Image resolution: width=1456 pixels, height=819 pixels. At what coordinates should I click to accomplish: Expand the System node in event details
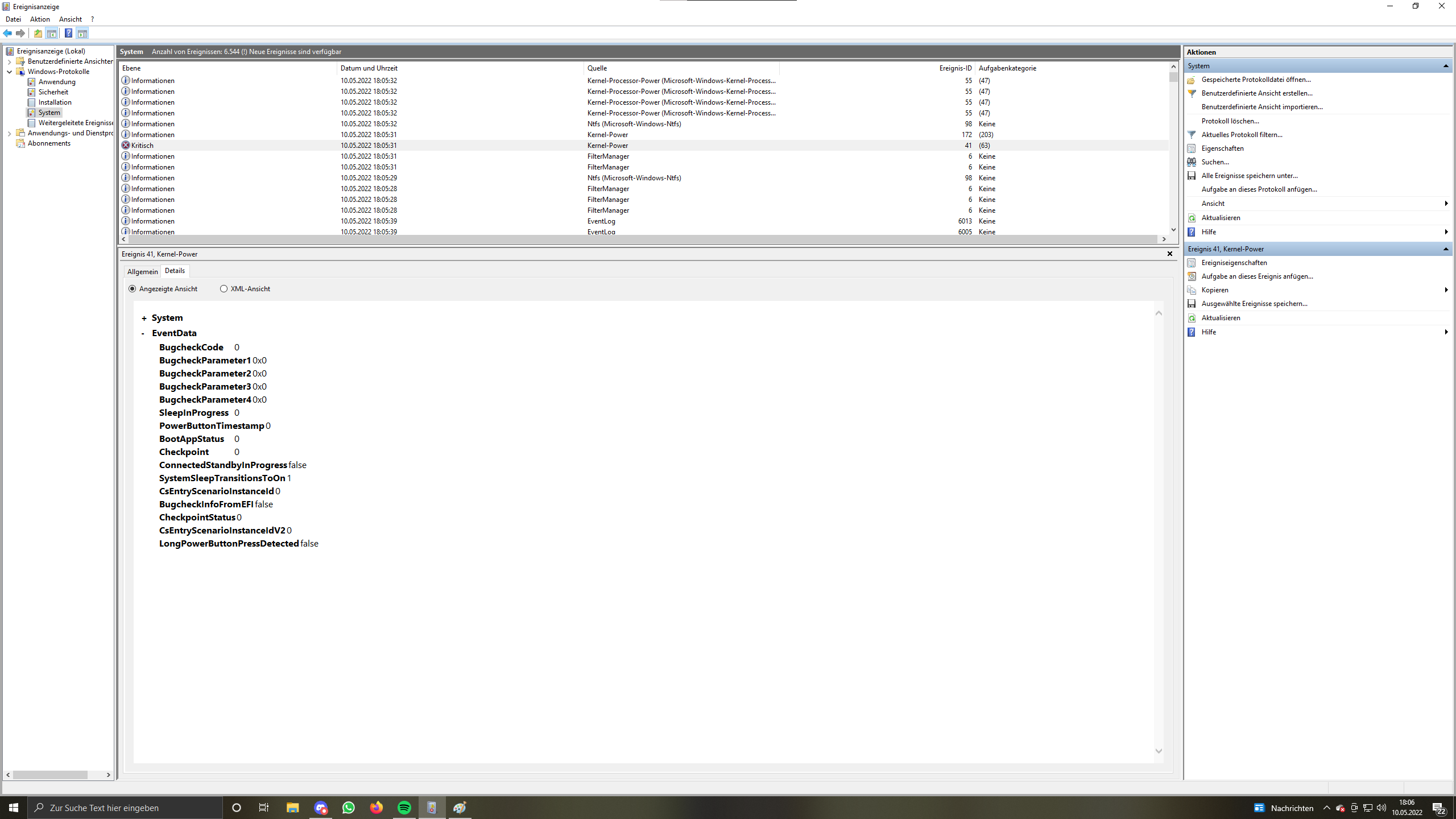(144, 318)
